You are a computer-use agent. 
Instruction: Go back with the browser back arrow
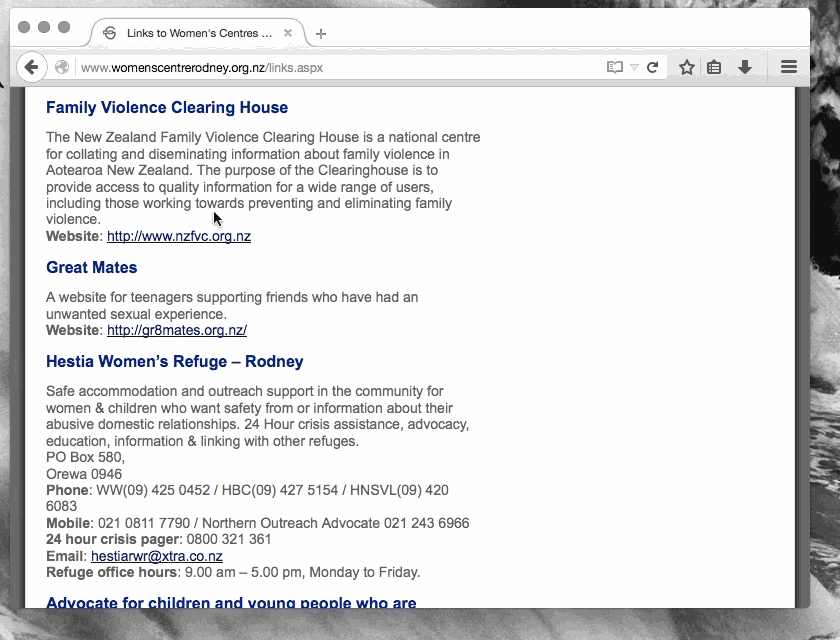tap(32, 67)
